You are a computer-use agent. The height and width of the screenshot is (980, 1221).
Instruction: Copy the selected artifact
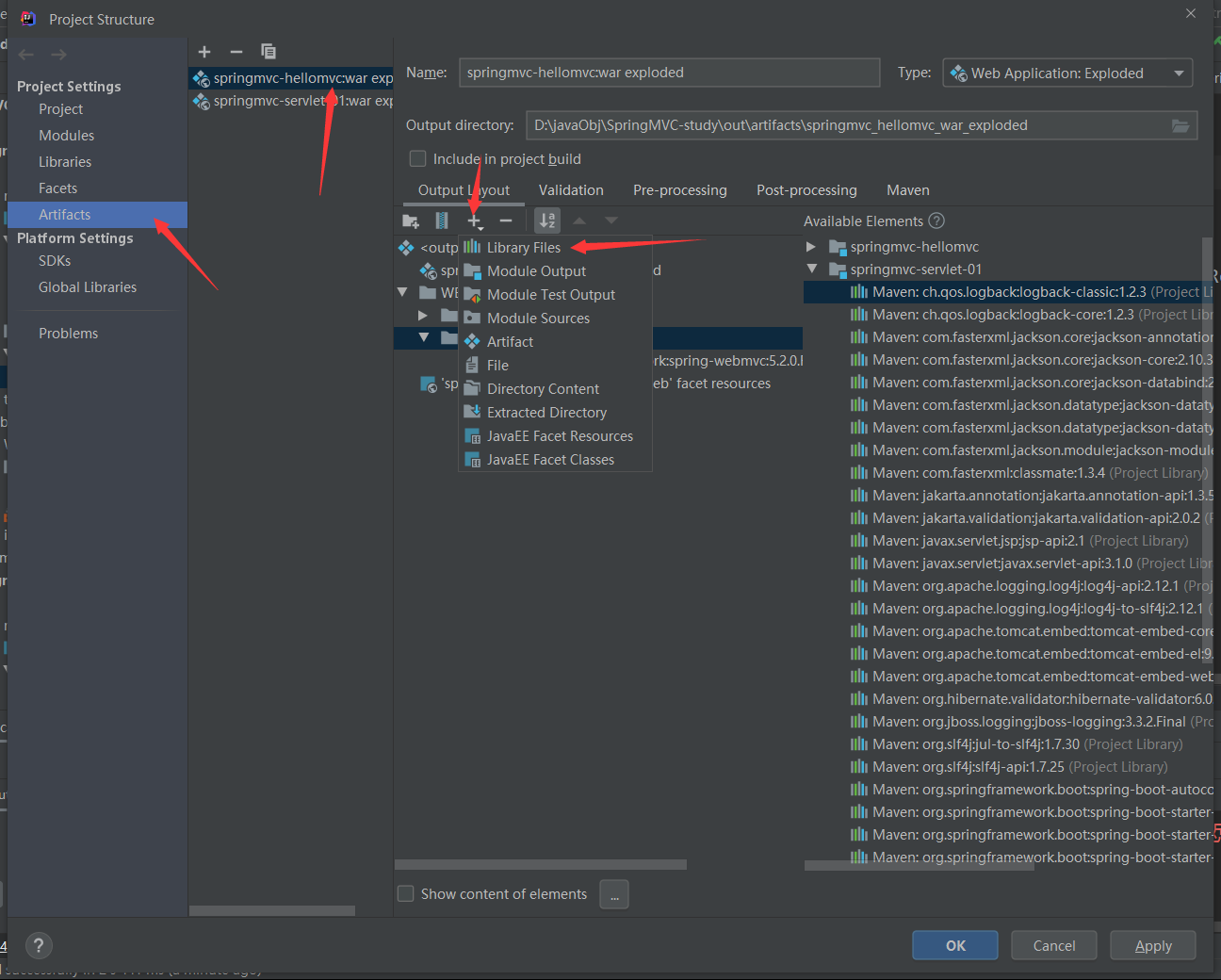pyautogui.click(x=269, y=52)
